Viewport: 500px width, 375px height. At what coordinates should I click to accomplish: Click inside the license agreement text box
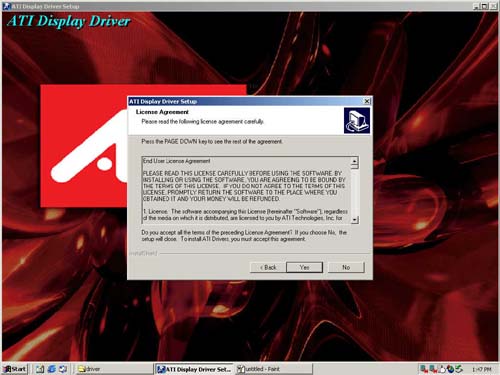pos(247,190)
